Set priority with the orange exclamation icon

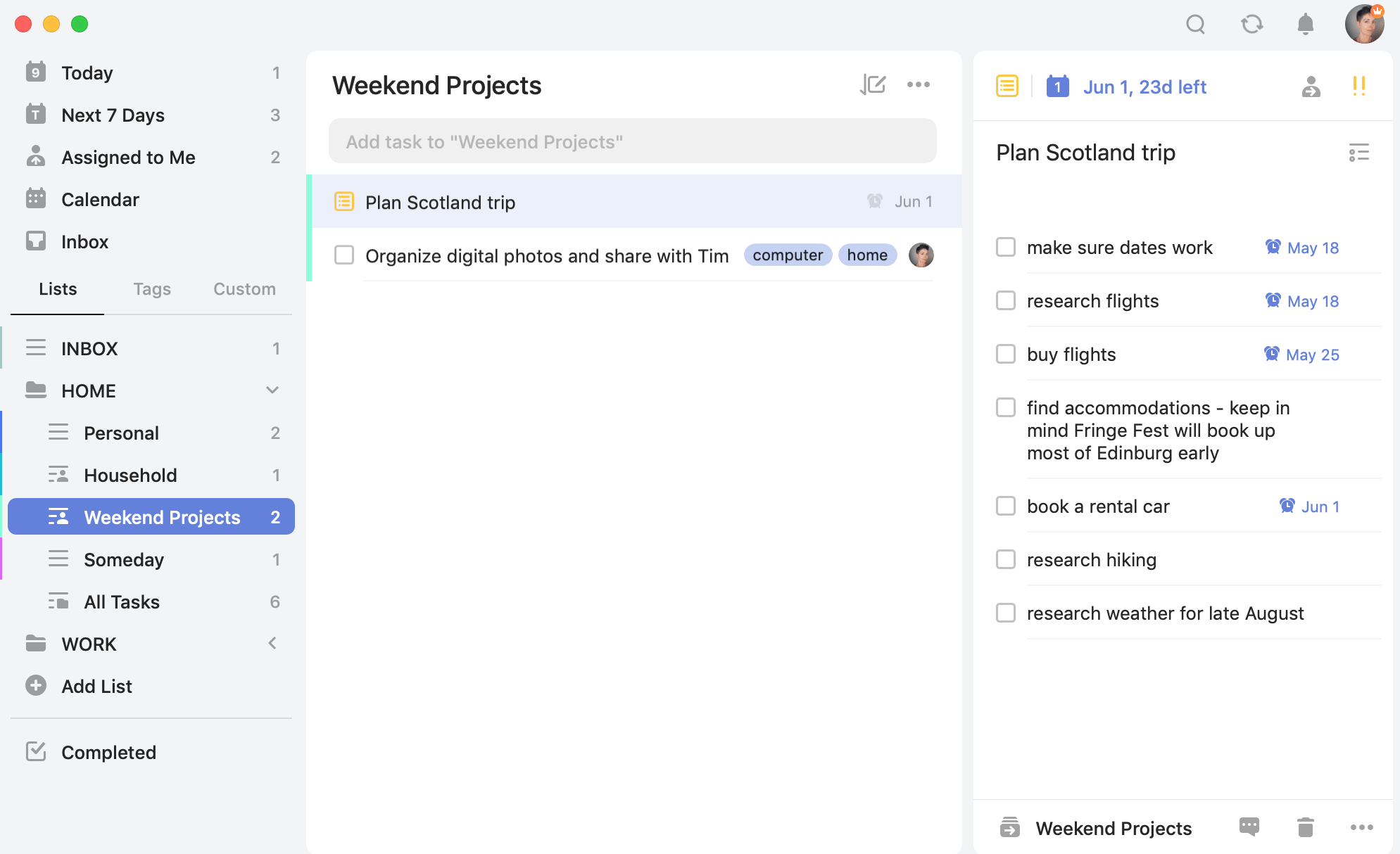pos(1358,87)
